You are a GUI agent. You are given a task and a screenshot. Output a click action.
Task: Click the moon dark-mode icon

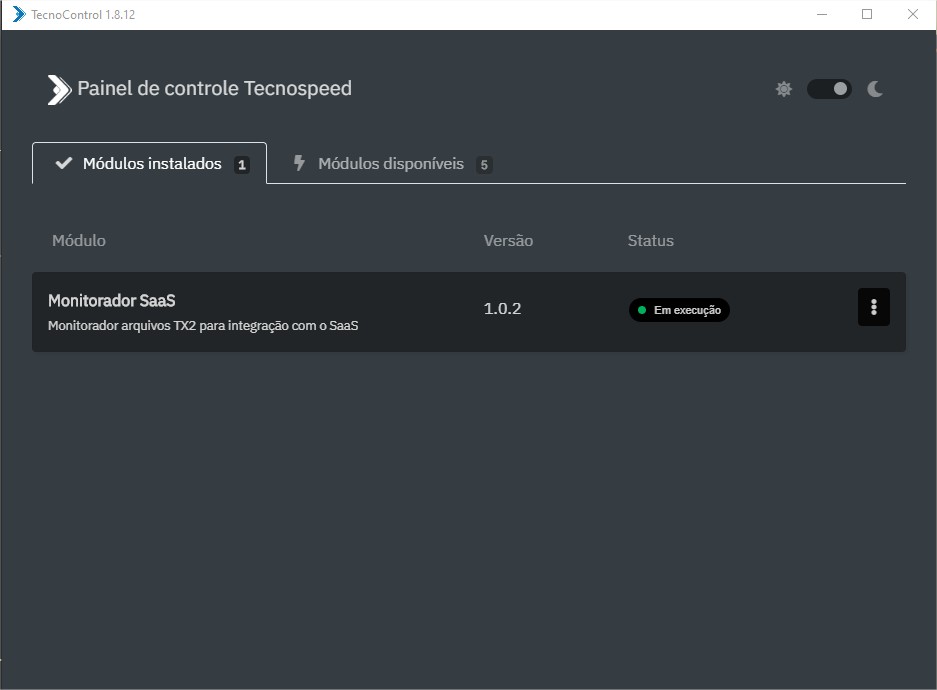click(875, 89)
